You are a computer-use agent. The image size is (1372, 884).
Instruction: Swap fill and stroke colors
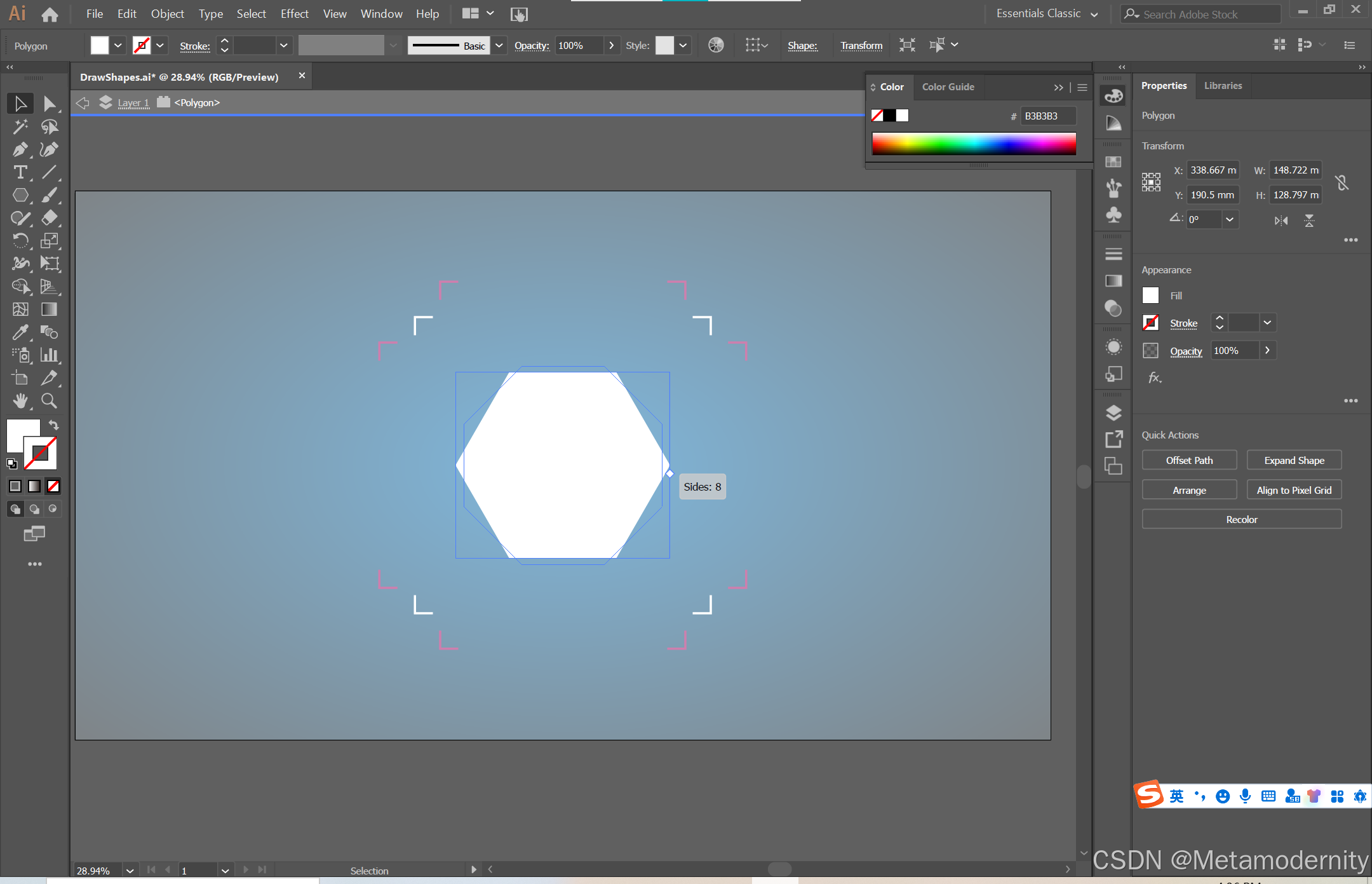54,425
